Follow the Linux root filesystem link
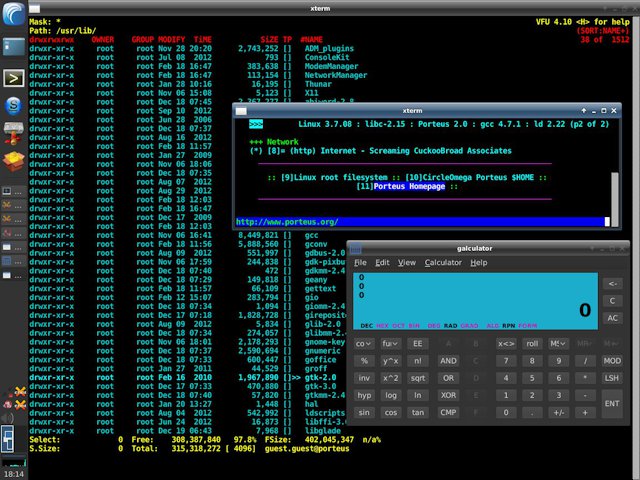The width and height of the screenshot is (640, 480). click(340, 178)
